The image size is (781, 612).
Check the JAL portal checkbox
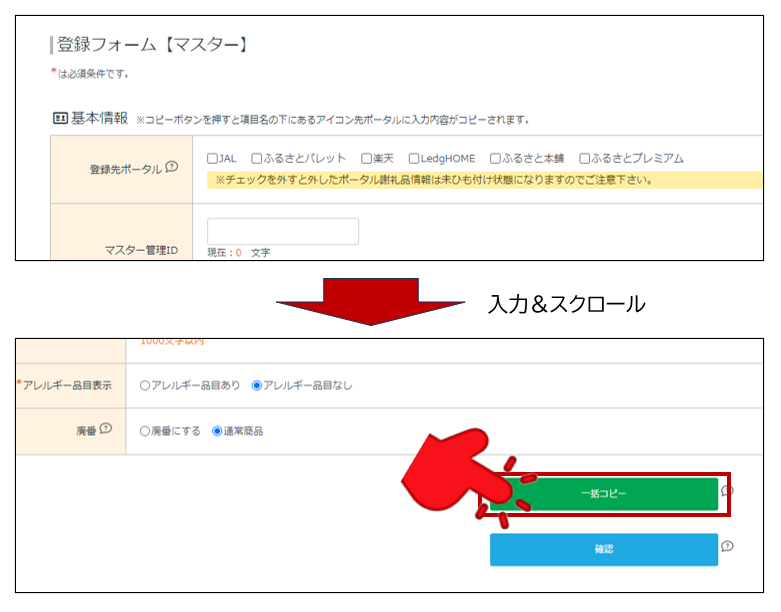[212, 158]
